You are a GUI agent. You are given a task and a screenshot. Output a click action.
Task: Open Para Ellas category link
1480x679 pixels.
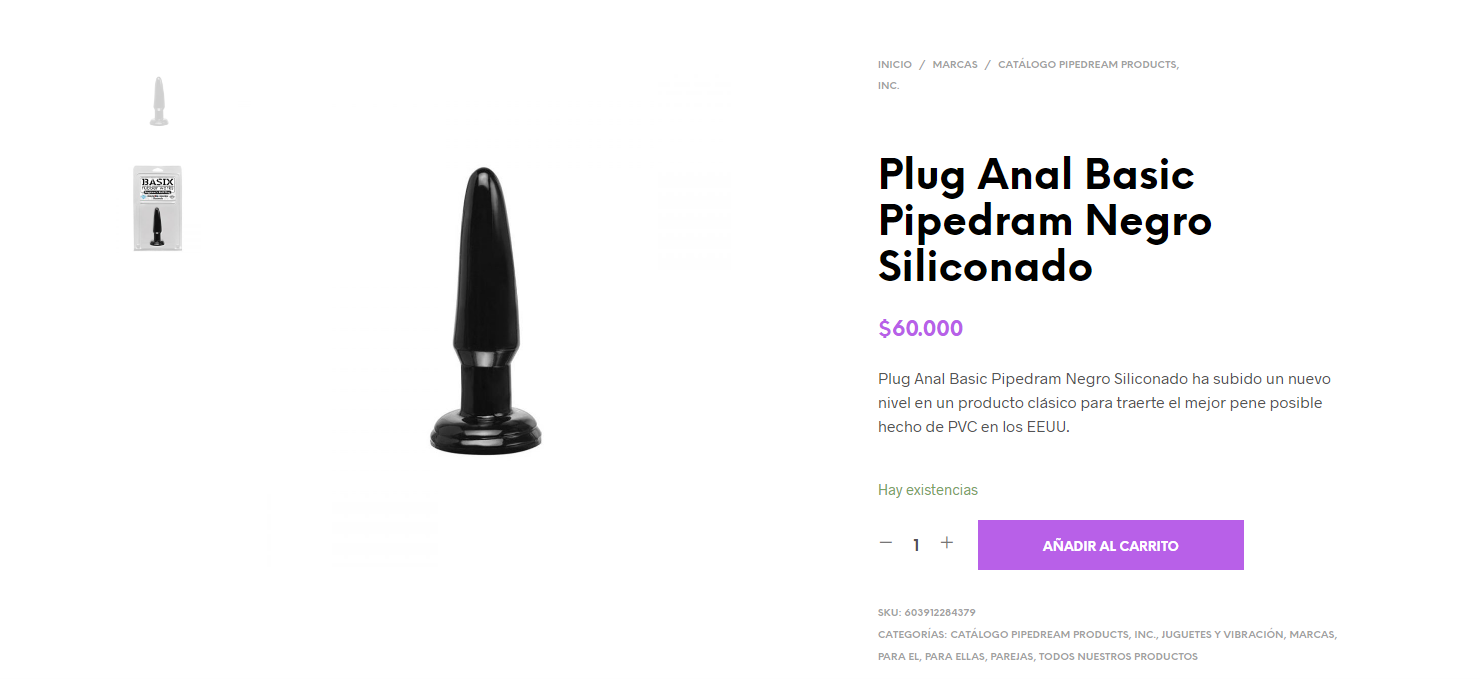pyautogui.click(x=956, y=657)
